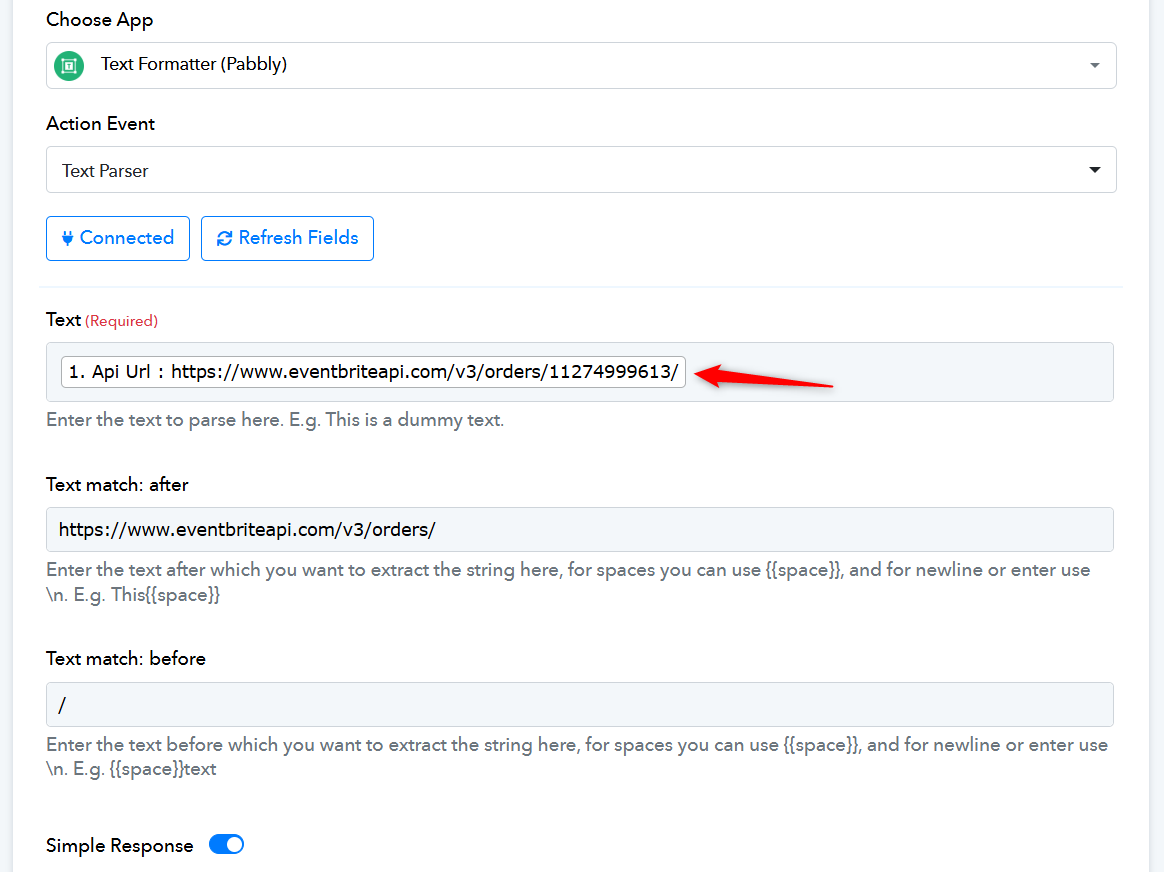Click helper text 'Enter the text to parse here'
Screen dimensions: 1164x872
275,420
